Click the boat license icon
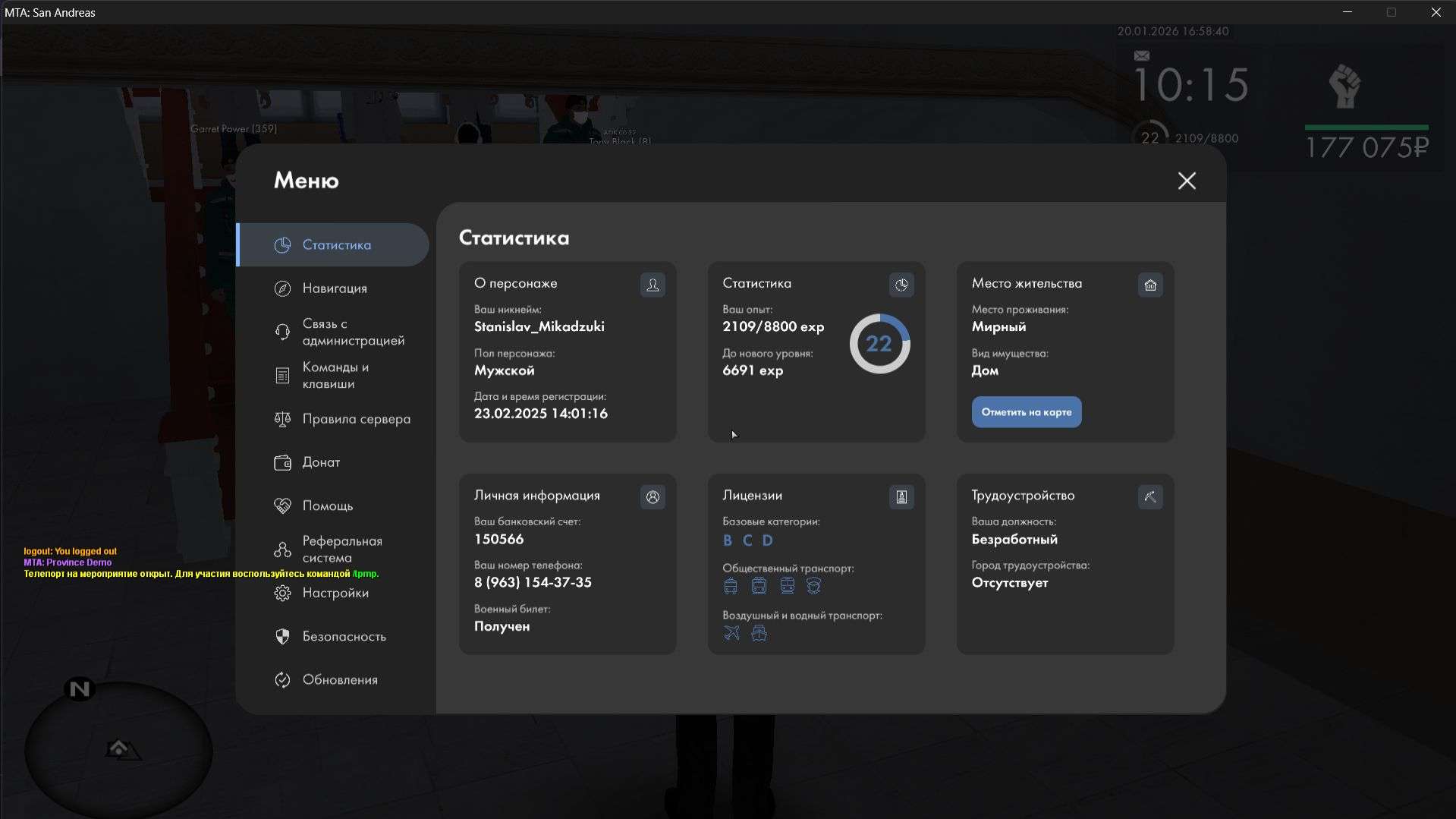The image size is (1456, 819). (759, 633)
